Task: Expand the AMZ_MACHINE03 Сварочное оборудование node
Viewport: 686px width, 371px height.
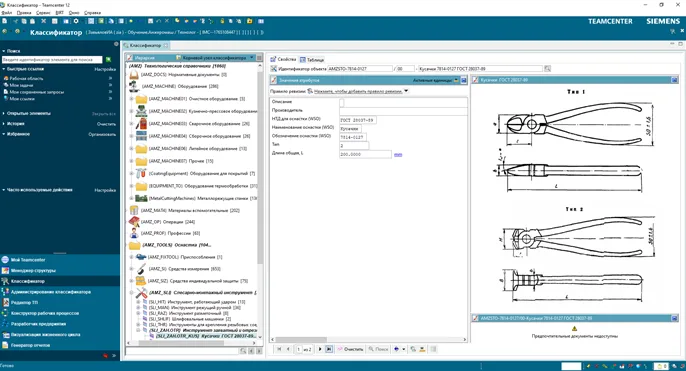Action: 131,124
